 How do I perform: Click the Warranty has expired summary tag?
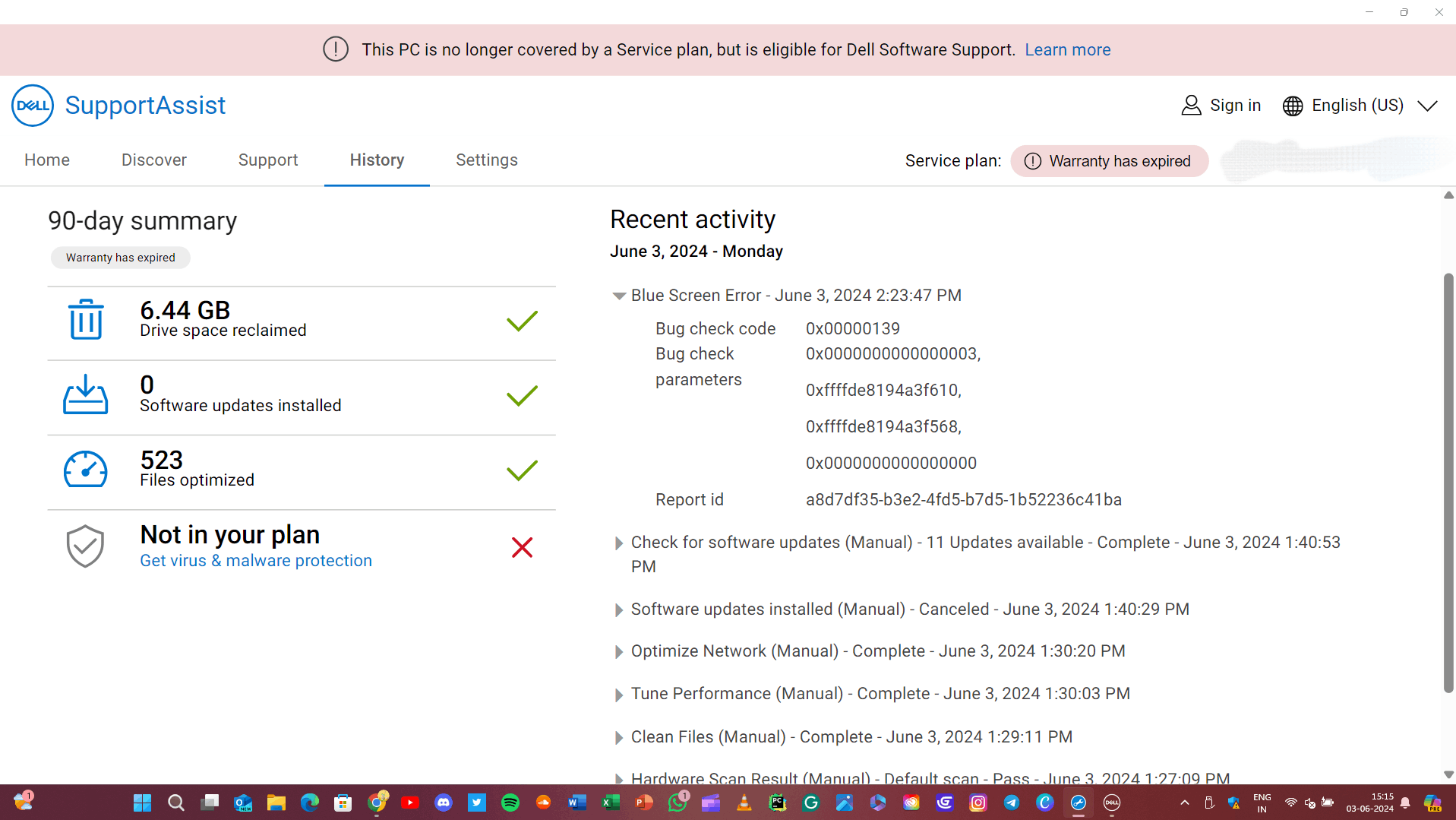(121, 258)
